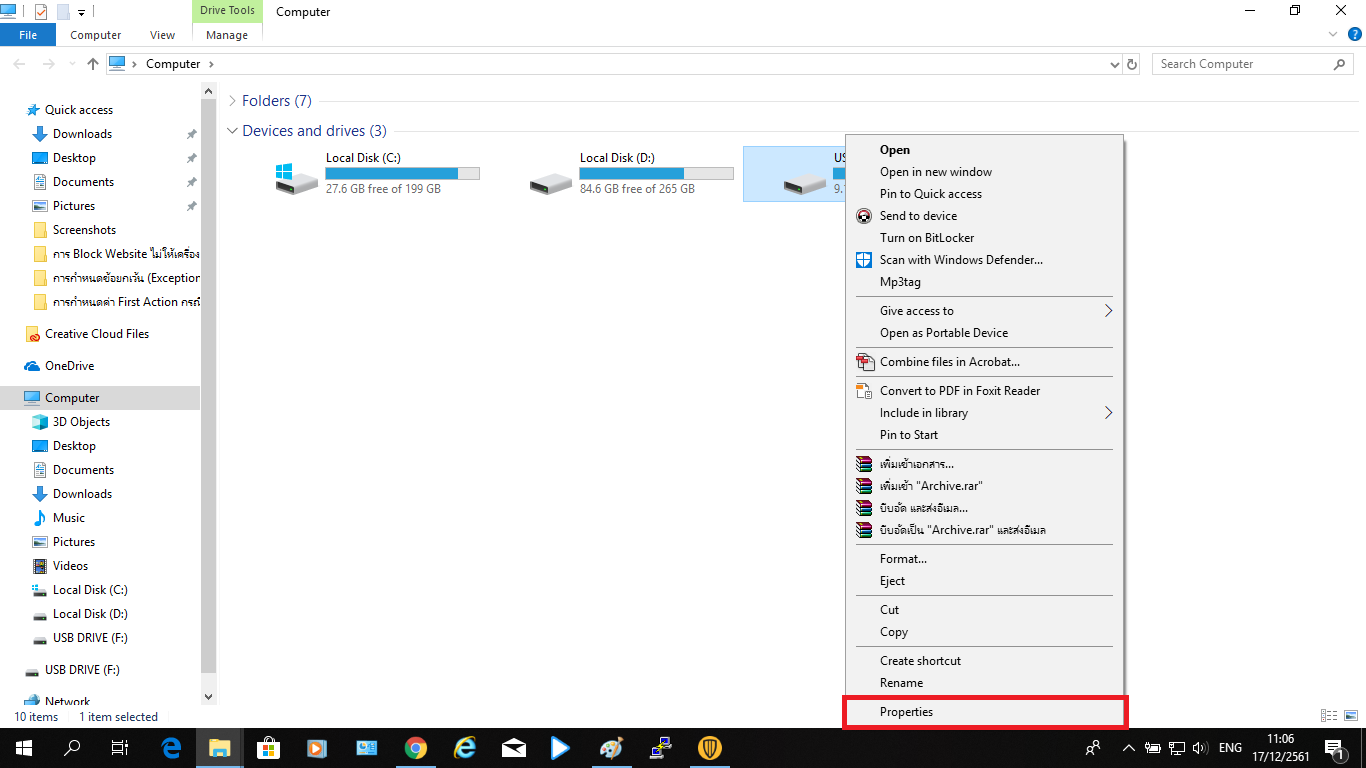Expand the Give access to submenu
The image size is (1366, 768).
pos(1107,311)
